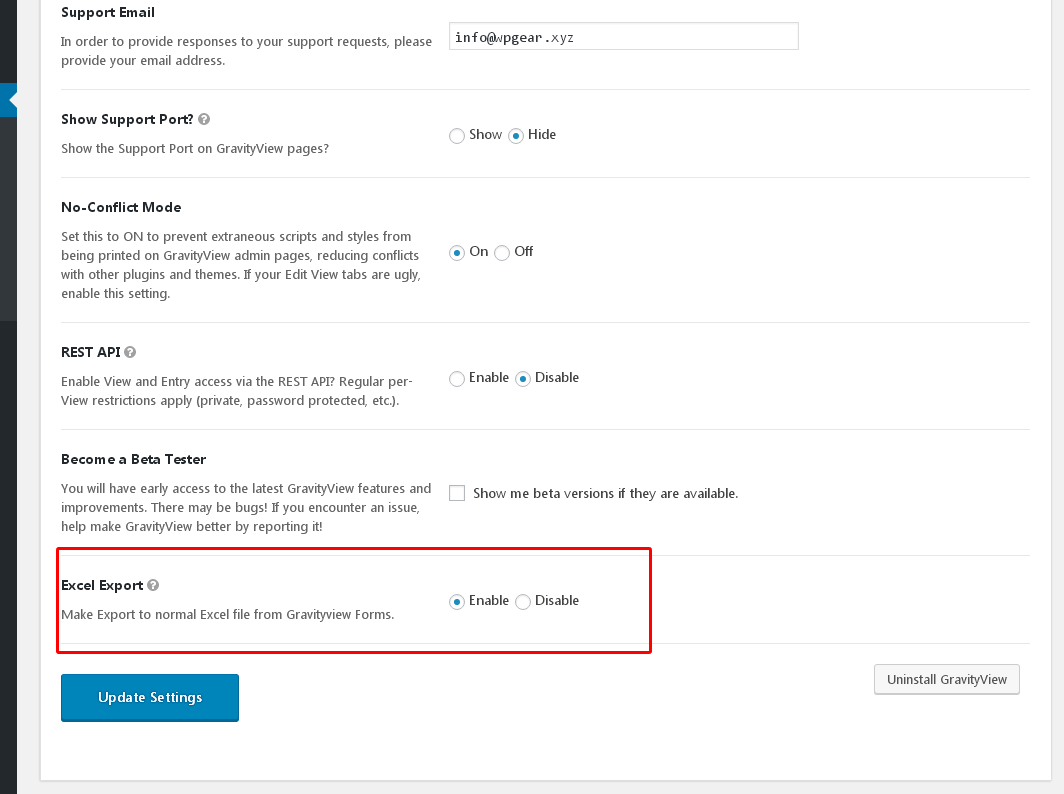Open help icon next to Show Support Port
The image size is (1064, 794).
pyautogui.click(x=204, y=119)
